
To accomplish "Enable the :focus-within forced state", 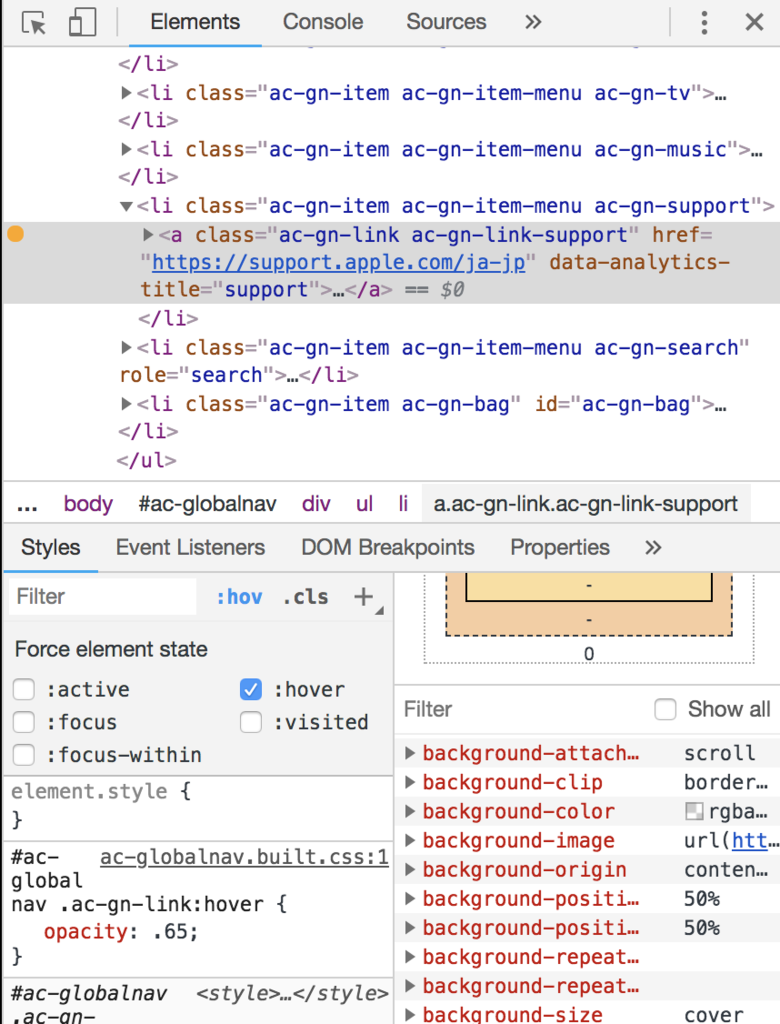I will point(24,754).
